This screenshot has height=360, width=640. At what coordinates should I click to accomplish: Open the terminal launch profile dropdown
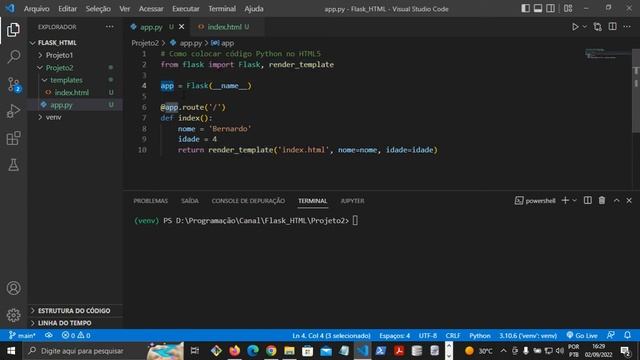coord(574,200)
